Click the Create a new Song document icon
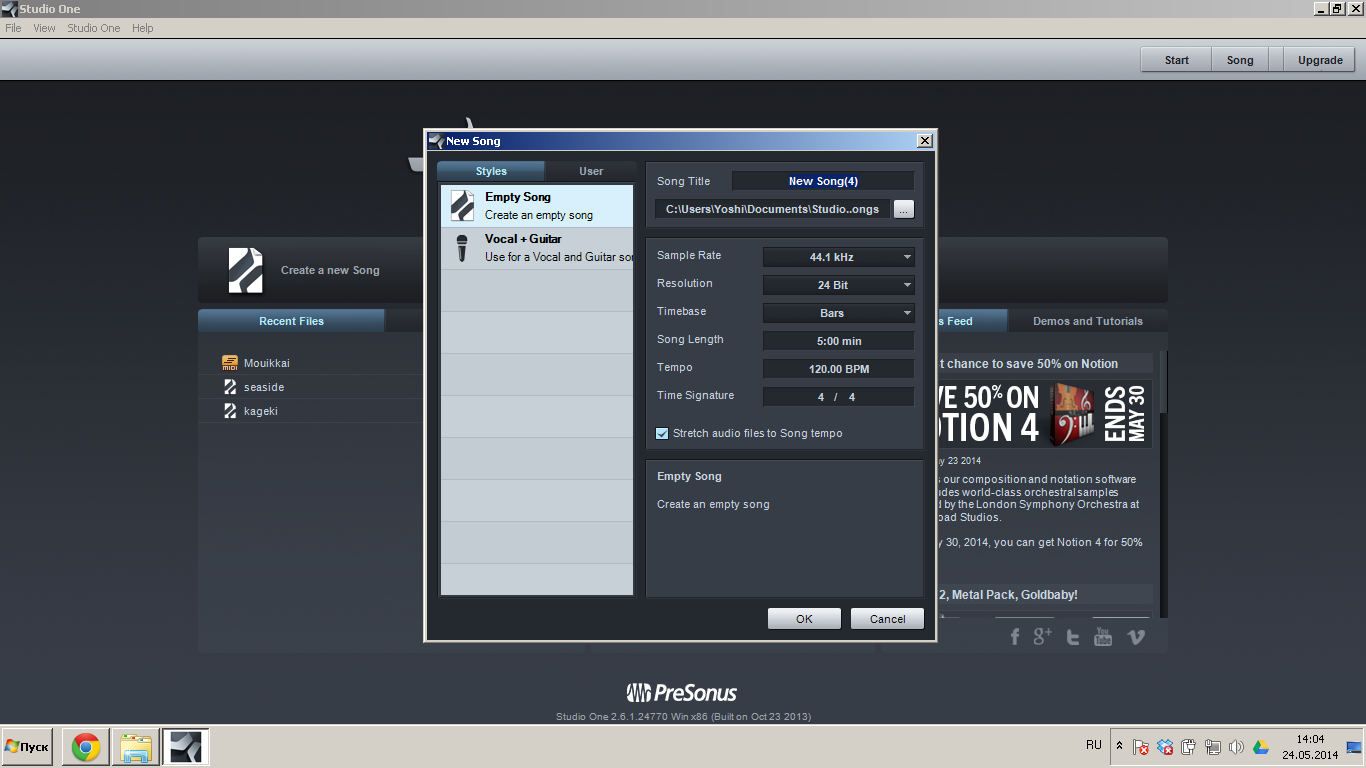This screenshot has height=768, width=1366. coord(246,270)
